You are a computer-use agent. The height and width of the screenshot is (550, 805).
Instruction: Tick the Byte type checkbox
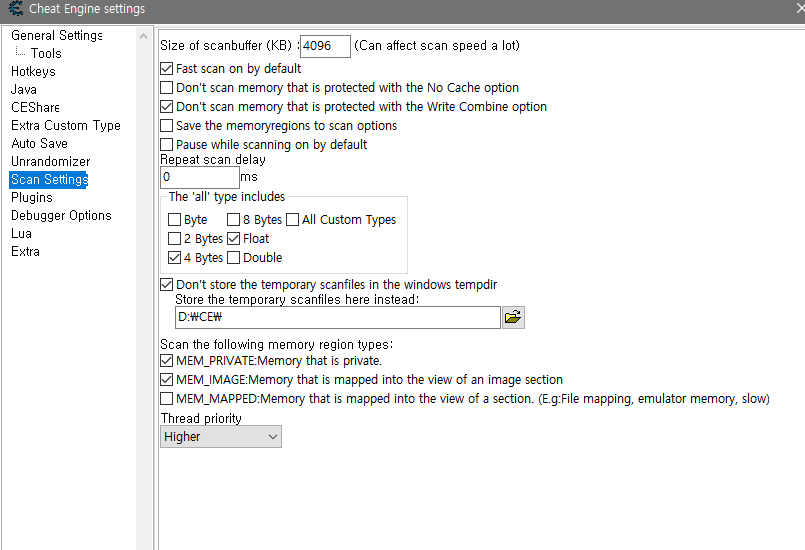175,220
